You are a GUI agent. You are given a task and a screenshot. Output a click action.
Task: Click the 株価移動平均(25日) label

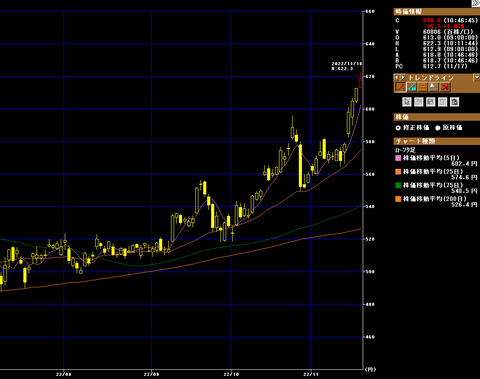[433, 172]
